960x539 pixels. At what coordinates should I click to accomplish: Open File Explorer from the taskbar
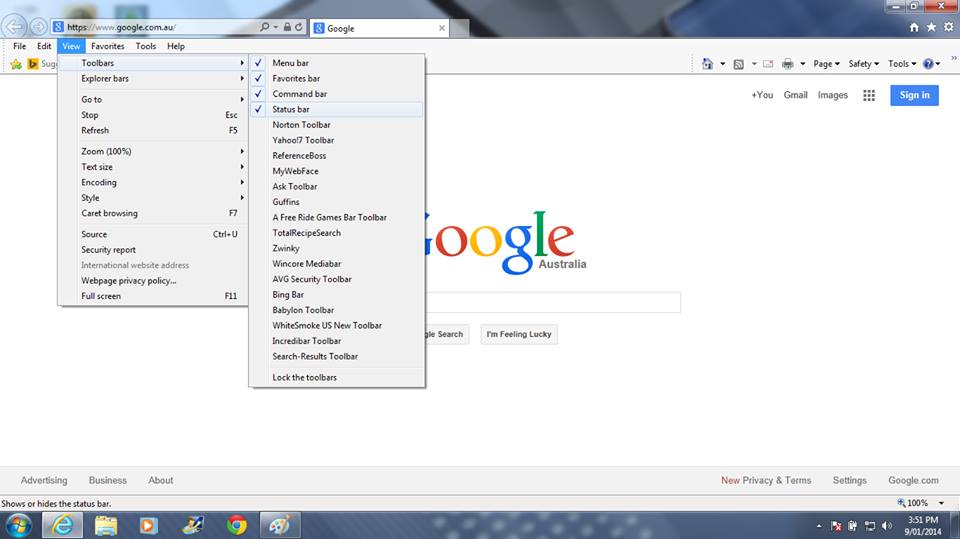[106, 526]
